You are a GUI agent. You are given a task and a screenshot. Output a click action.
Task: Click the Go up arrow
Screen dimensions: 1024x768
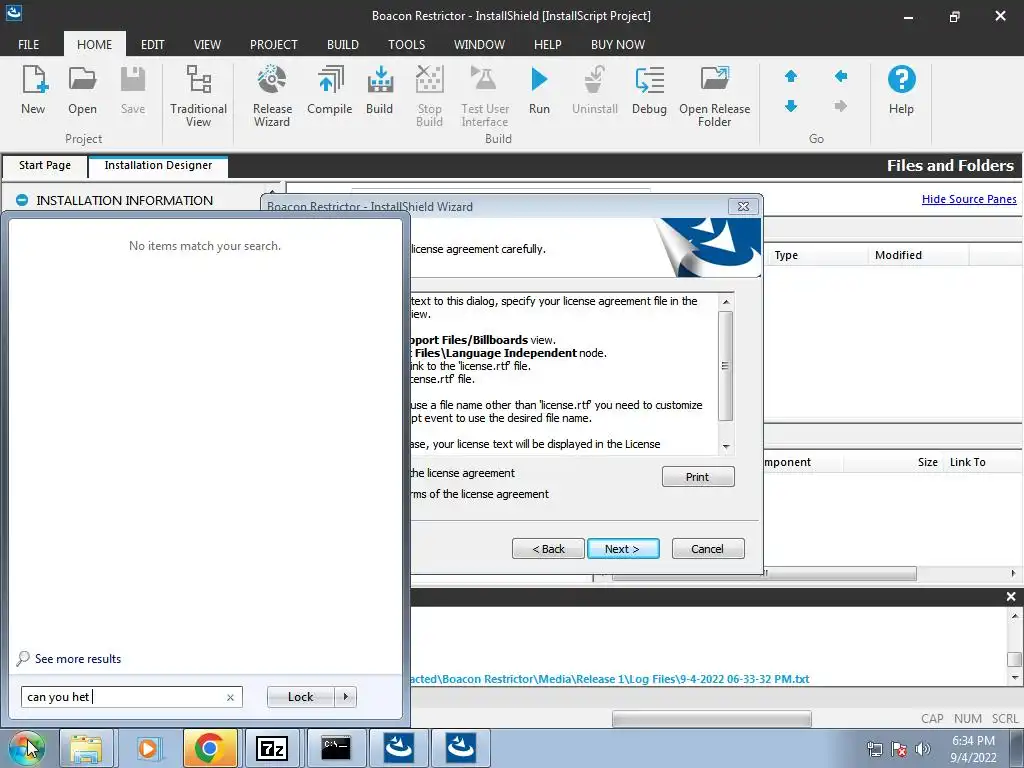pos(791,76)
